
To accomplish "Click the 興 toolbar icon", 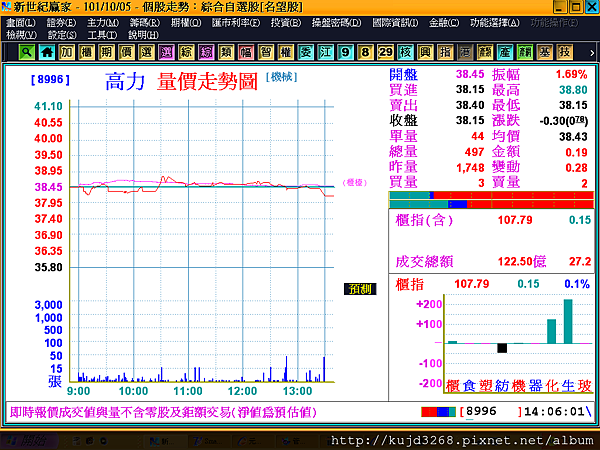I will click(425, 52).
